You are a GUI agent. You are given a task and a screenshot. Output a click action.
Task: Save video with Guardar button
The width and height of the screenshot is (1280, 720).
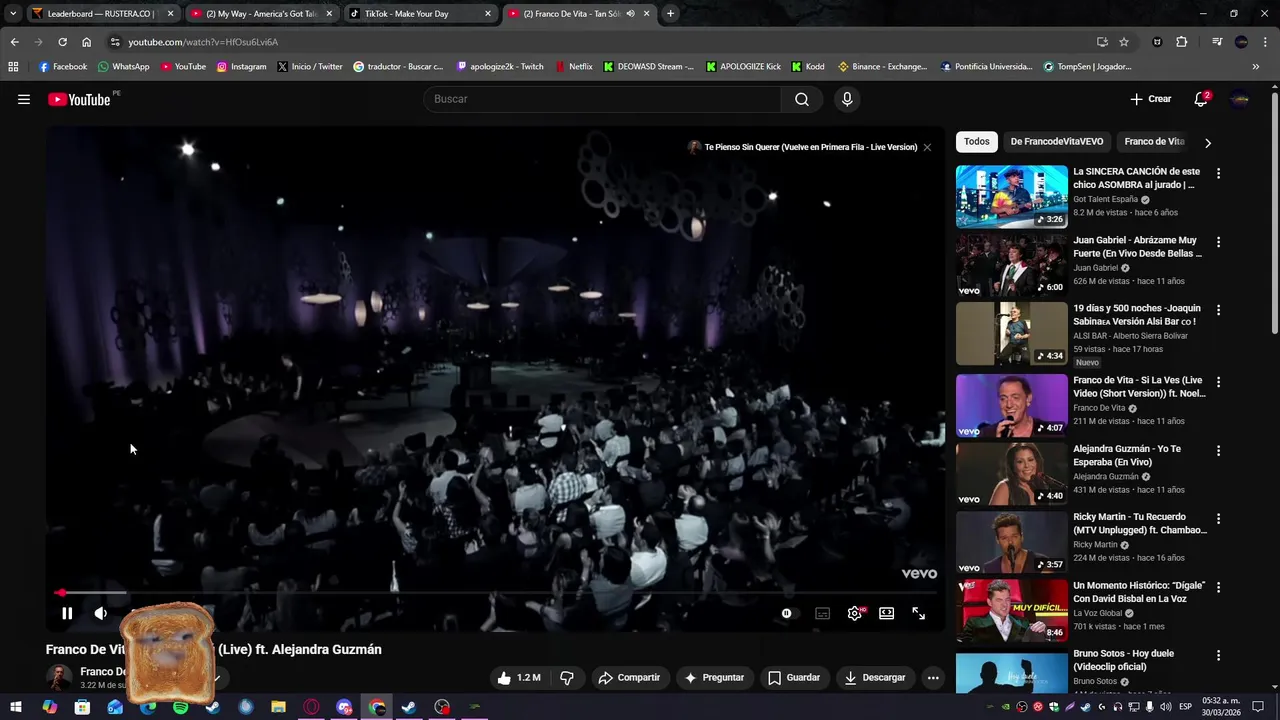[794, 677]
